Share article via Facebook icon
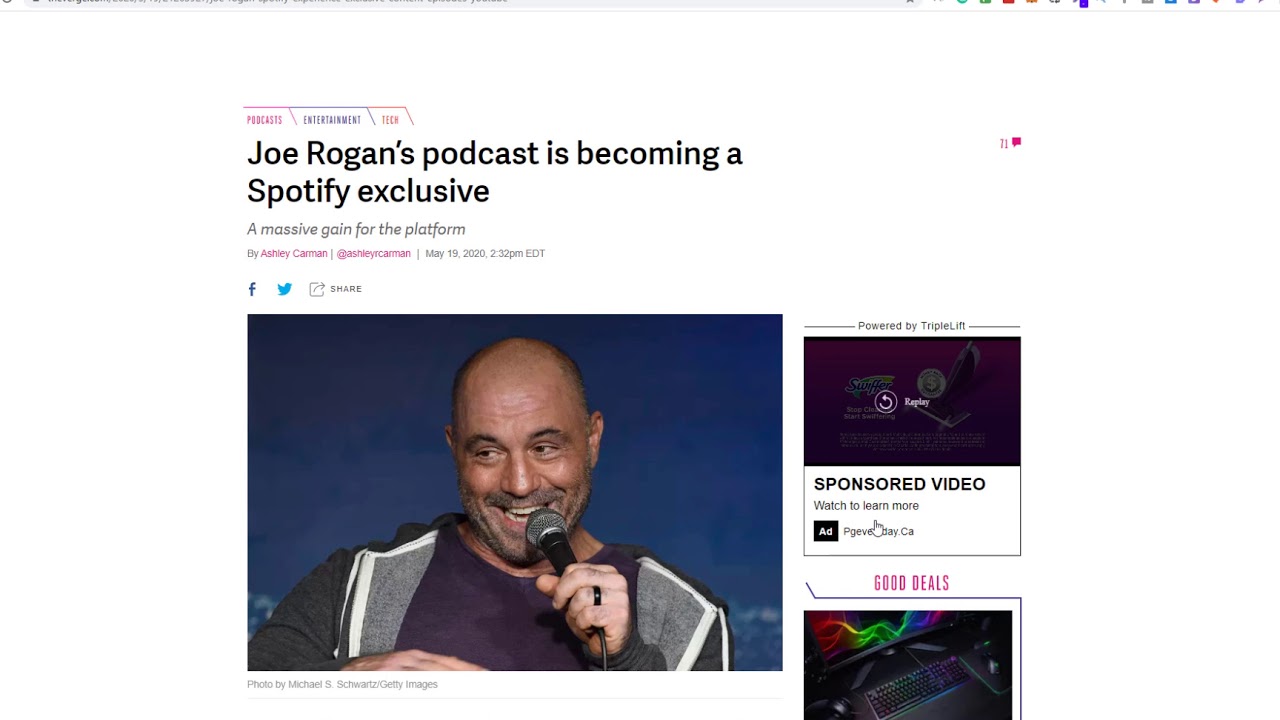Viewport: 1280px width, 720px height. [252, 289]
